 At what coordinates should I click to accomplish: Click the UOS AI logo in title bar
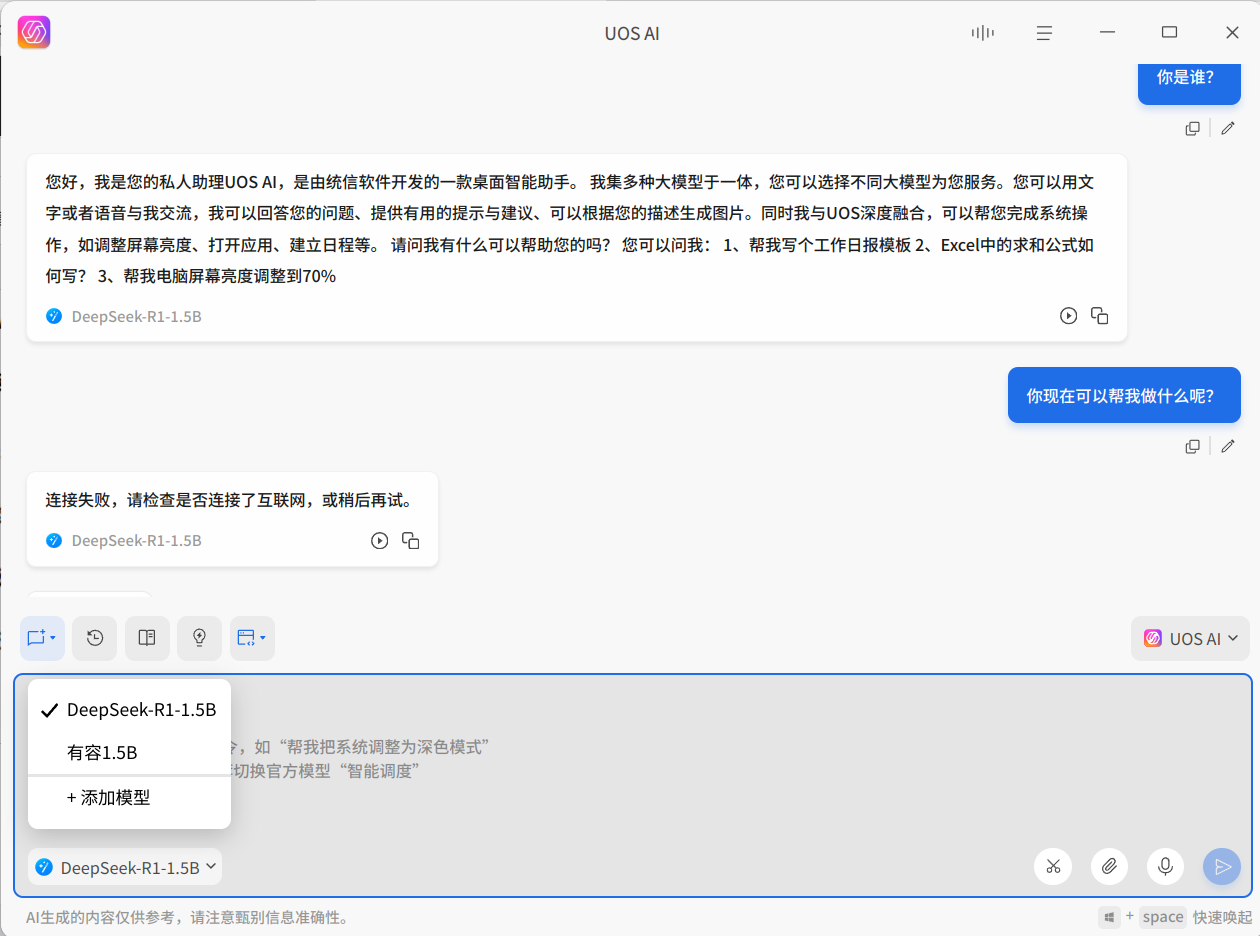coord(34,33)
